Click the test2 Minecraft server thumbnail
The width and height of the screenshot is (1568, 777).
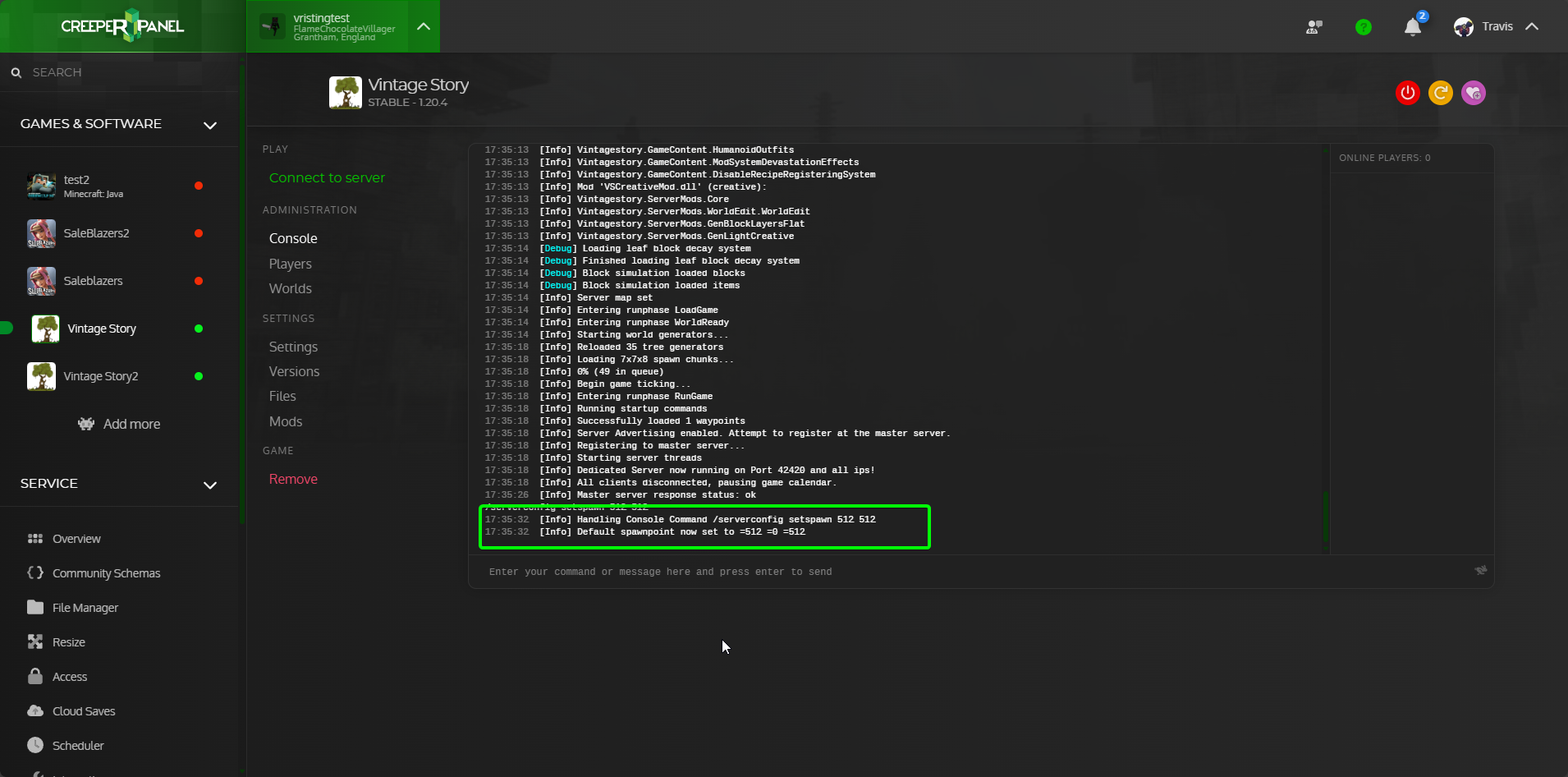pyautogui.click(x=41, y=186)
